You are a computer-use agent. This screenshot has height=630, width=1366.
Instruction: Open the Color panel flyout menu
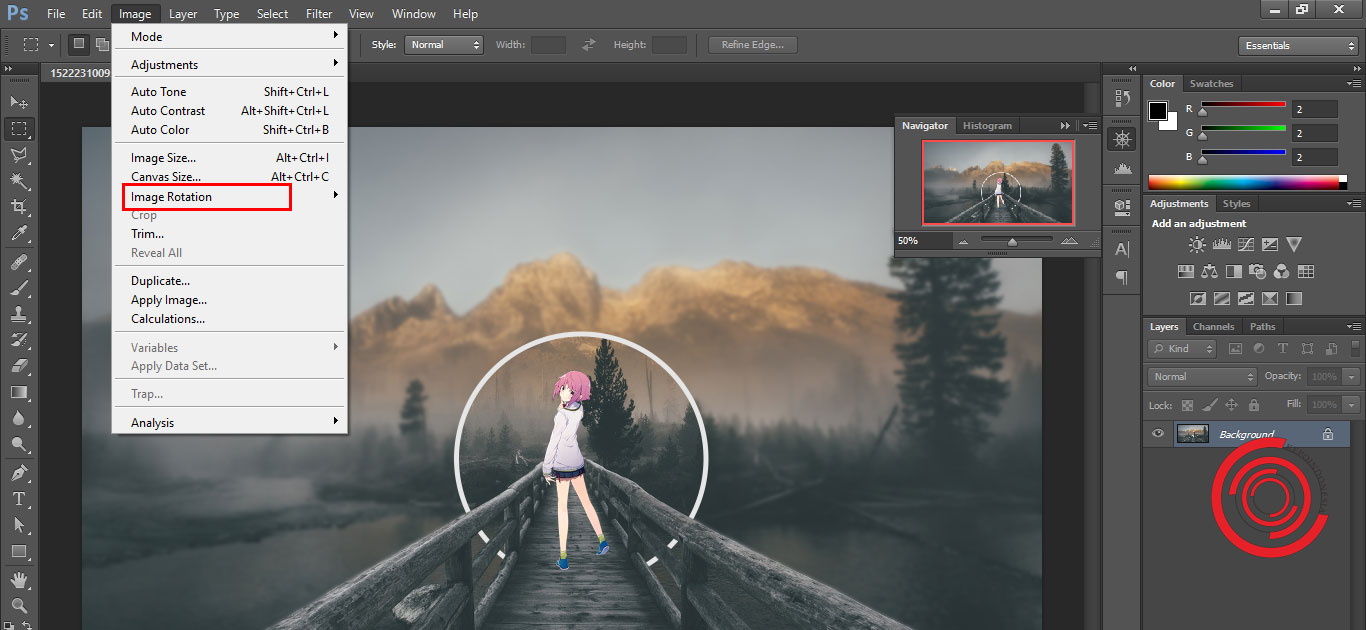1353,84
